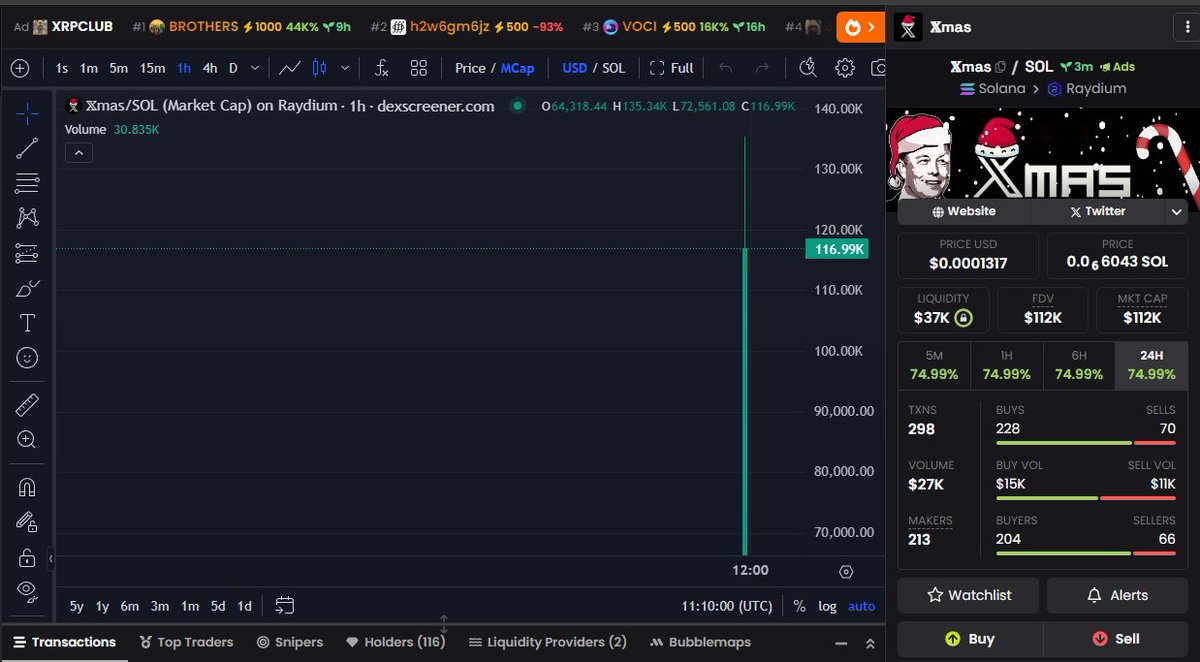
Task: Toggle stay in drawing mode pencil-lock
Action: tap(27, 522)
